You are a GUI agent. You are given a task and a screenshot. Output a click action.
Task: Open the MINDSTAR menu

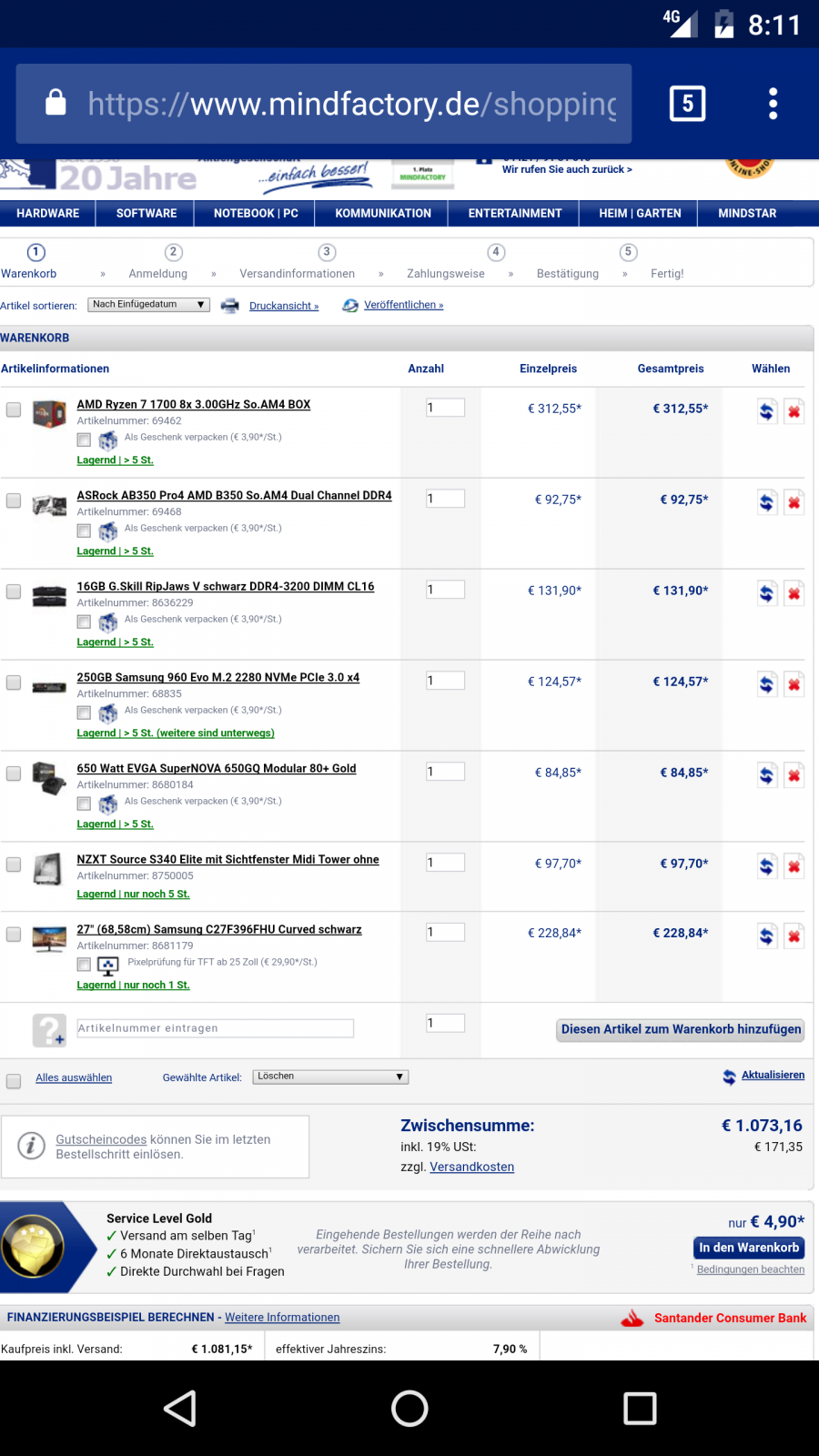pyautogui.click(x=747, y=213)
